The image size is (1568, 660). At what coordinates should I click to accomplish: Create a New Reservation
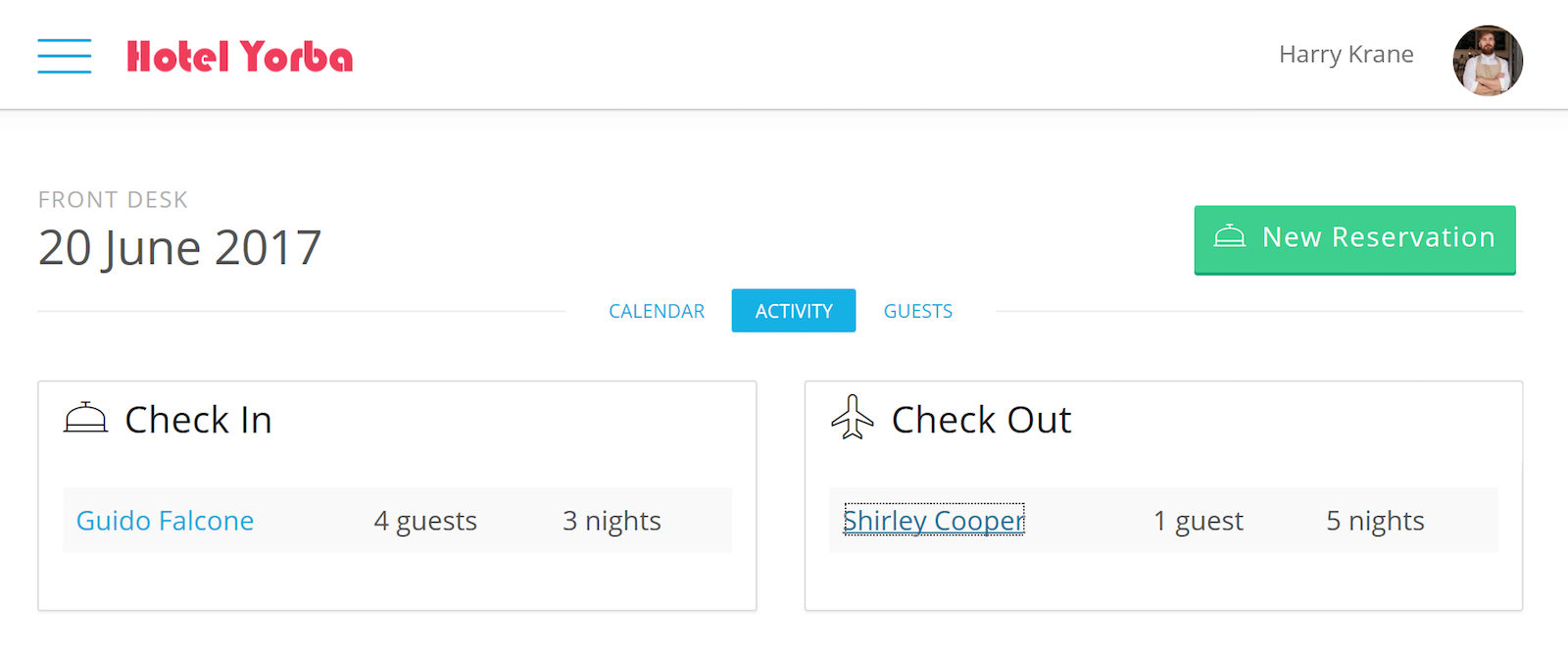(x=1354, y=239)
